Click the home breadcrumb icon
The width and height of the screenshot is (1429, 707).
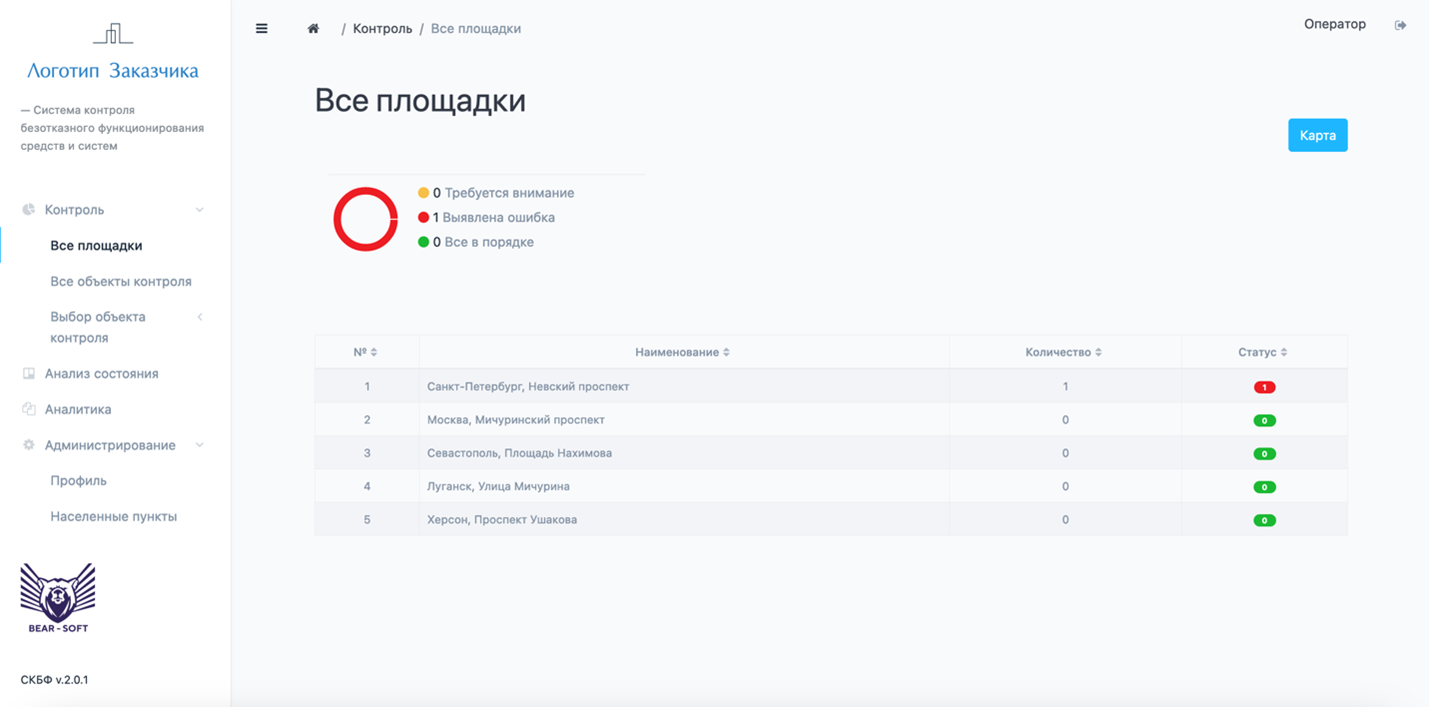pyautogui.click(x=312, y=28)
